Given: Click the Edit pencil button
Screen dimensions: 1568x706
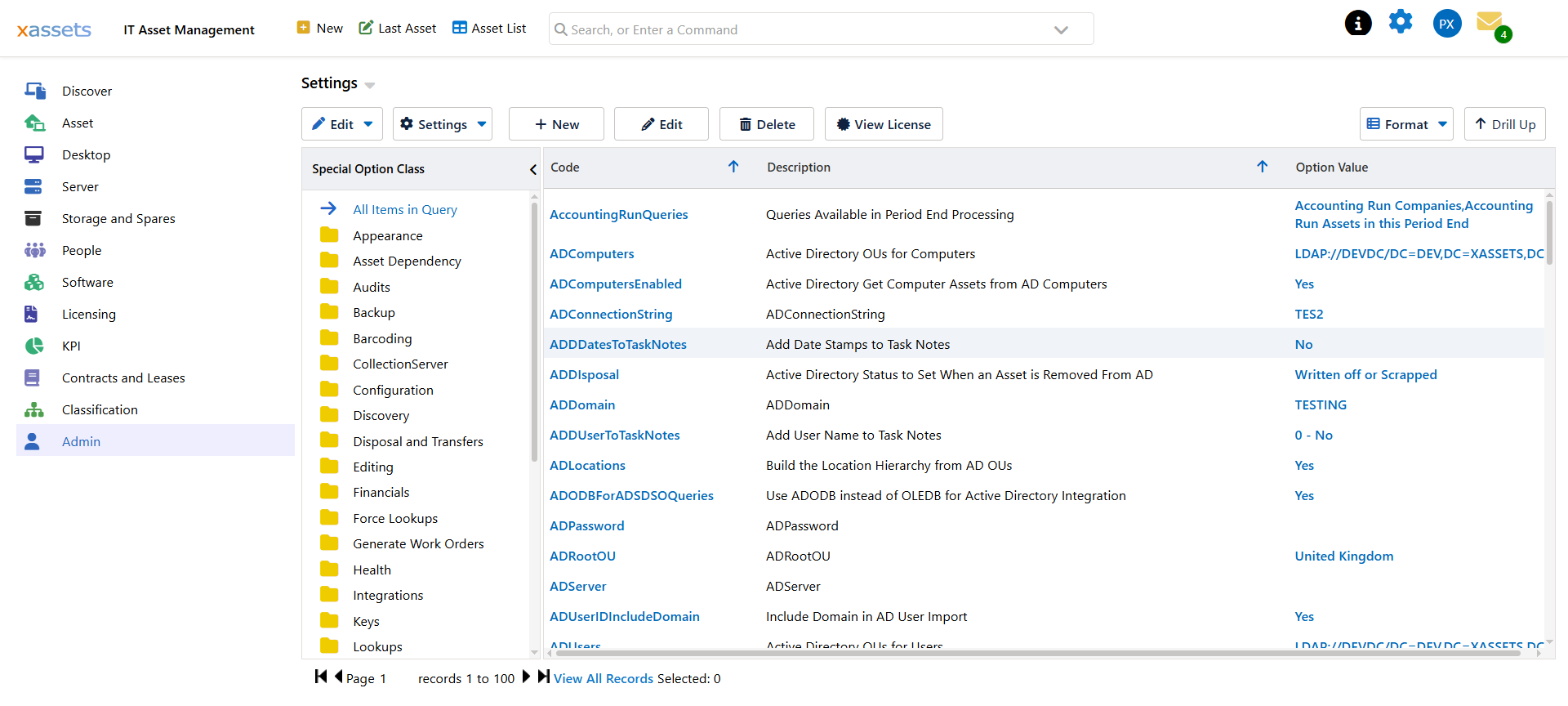Looking at the screenshot, I should point(661,124).
